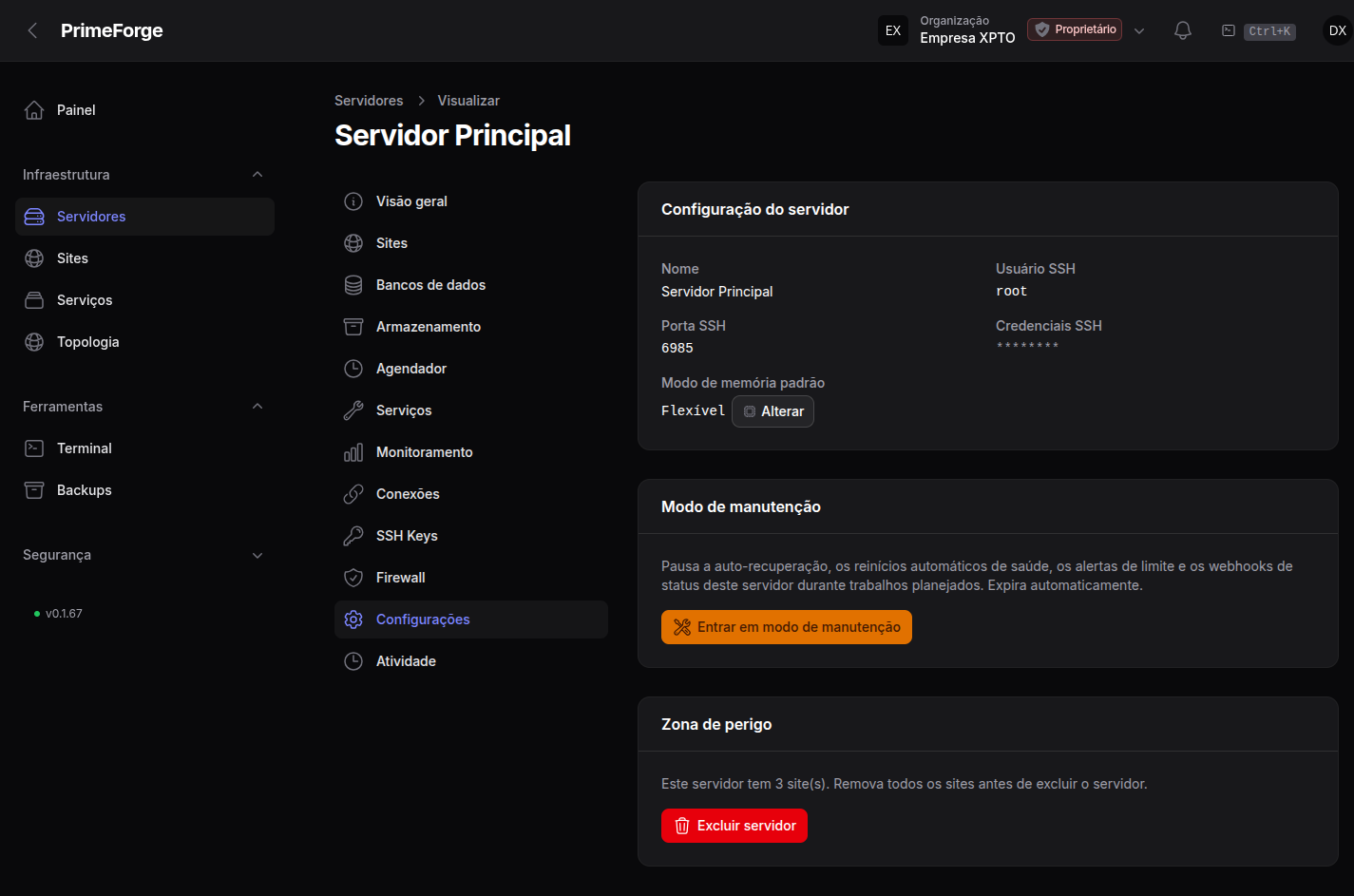Collapse the Infraestrutura section
The width and height of the screenshot is (1354, 896).
[x=257, y=175]
